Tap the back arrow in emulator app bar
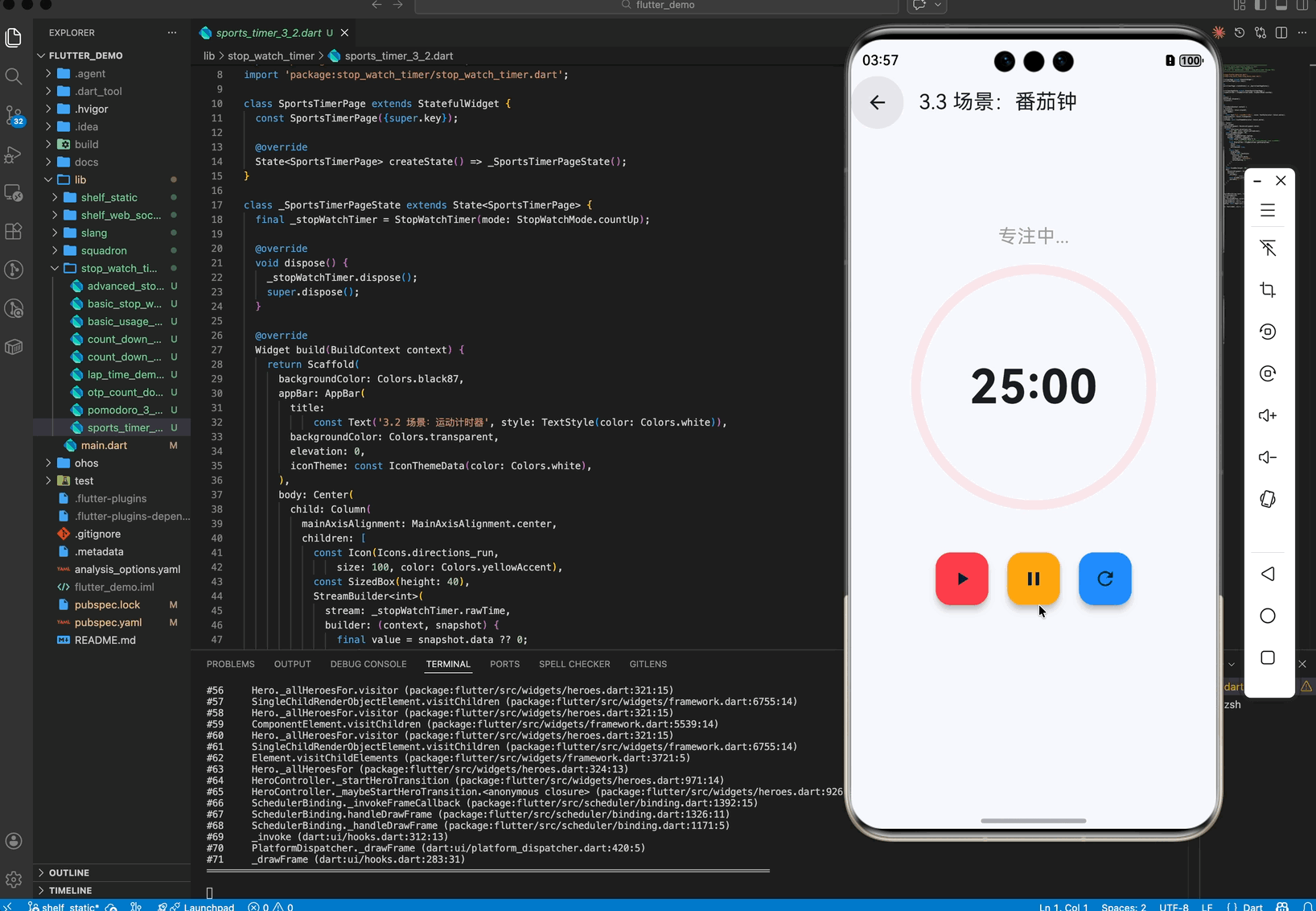1316x911 pixels. click(x=878, y=102)
